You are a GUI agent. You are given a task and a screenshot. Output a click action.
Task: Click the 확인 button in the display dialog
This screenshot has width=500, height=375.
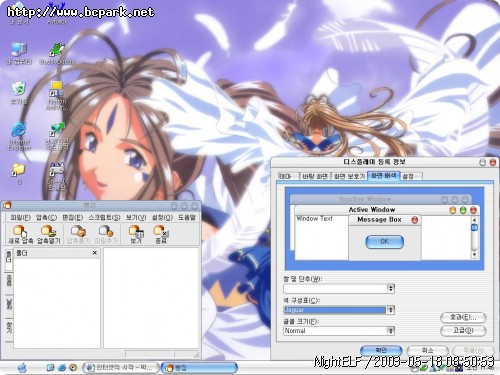(381, 350)
